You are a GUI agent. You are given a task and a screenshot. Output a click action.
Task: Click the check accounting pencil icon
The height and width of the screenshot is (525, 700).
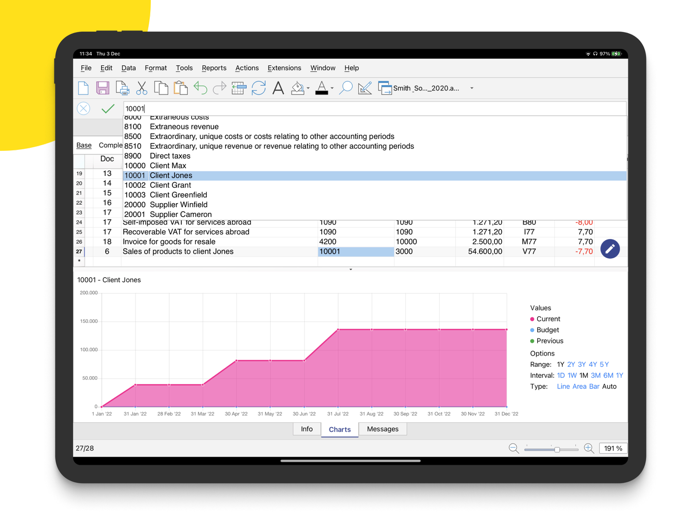tap(365, 88)
